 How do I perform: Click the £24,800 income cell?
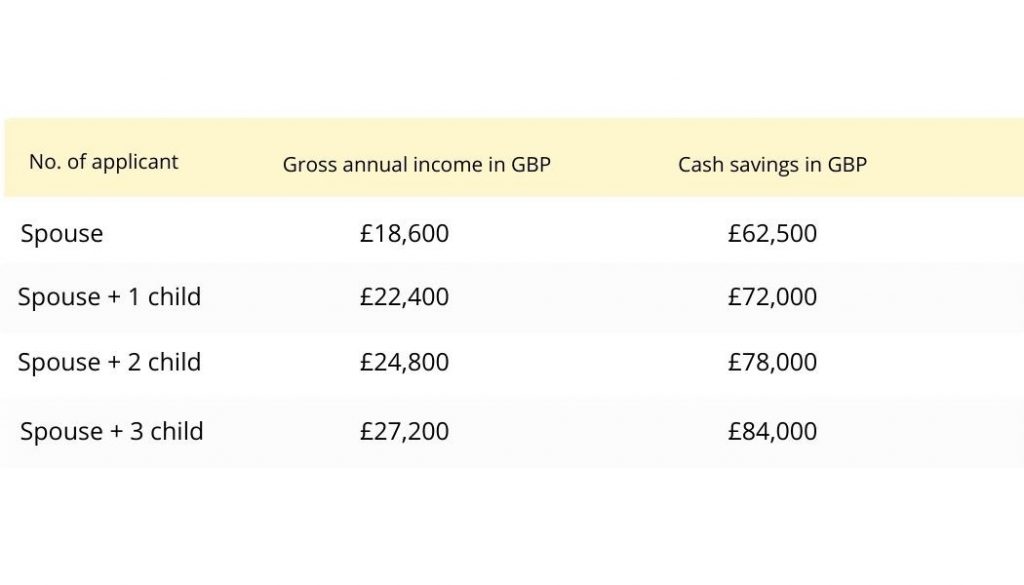pyautogui.click(x=404, y=362)
